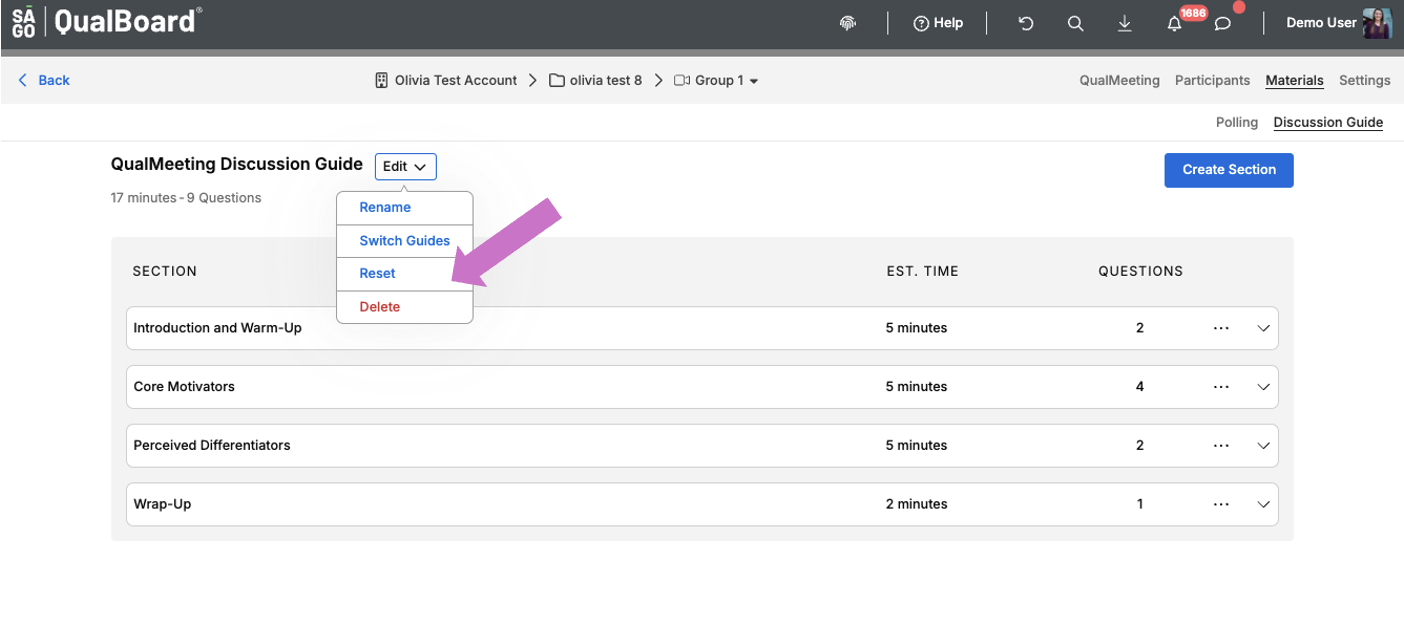Choose Switch Guides from the Edit menu

point(404,240)
